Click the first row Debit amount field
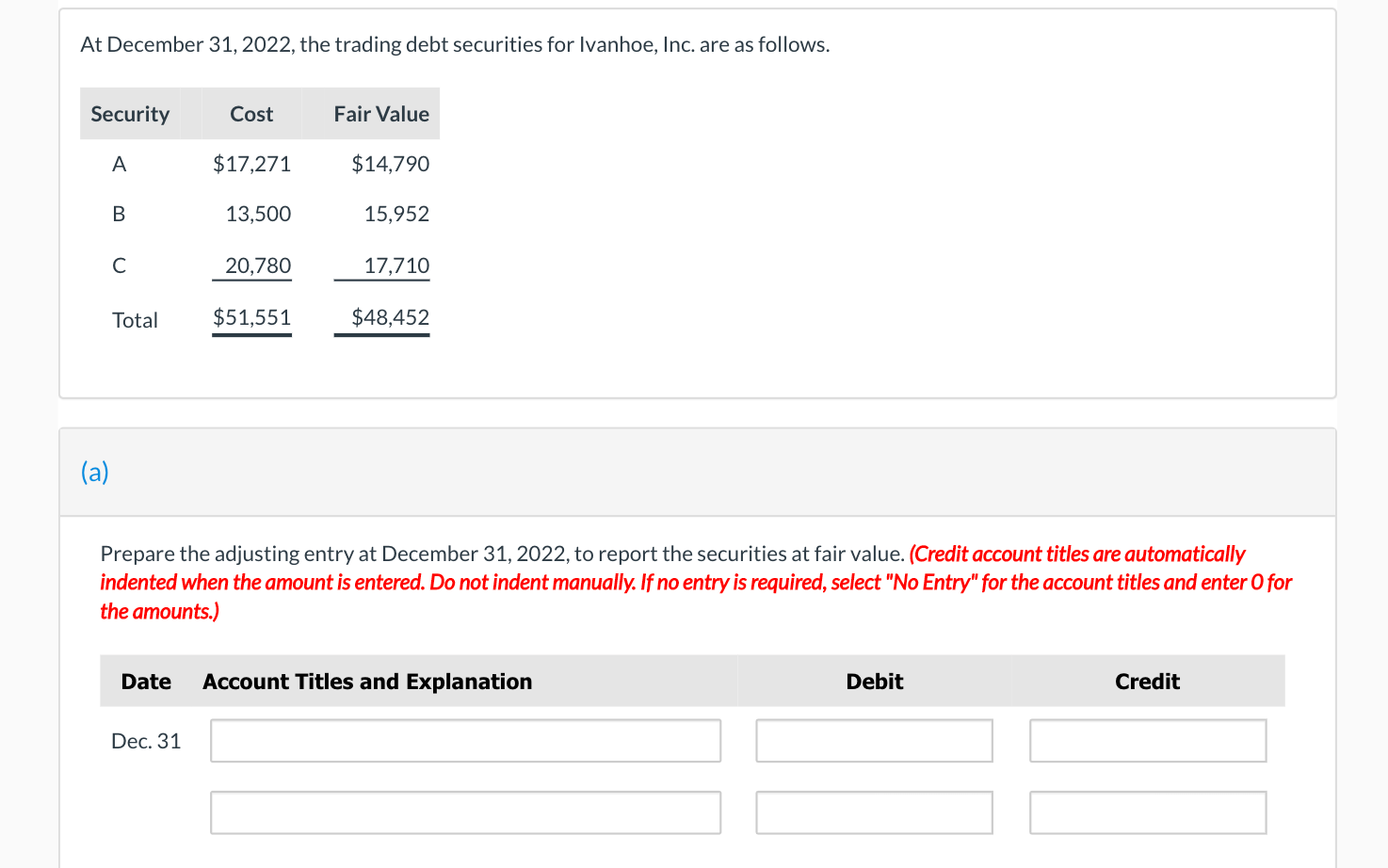This screenshot has width=1388, height=868. click(874, 741)
